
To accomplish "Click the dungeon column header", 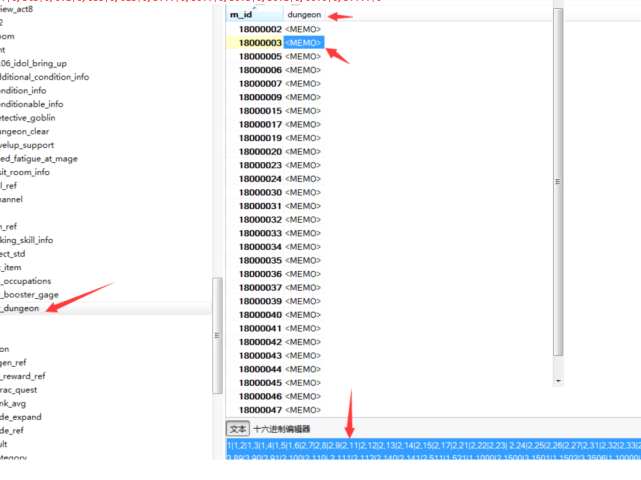I will pos(304,16).
